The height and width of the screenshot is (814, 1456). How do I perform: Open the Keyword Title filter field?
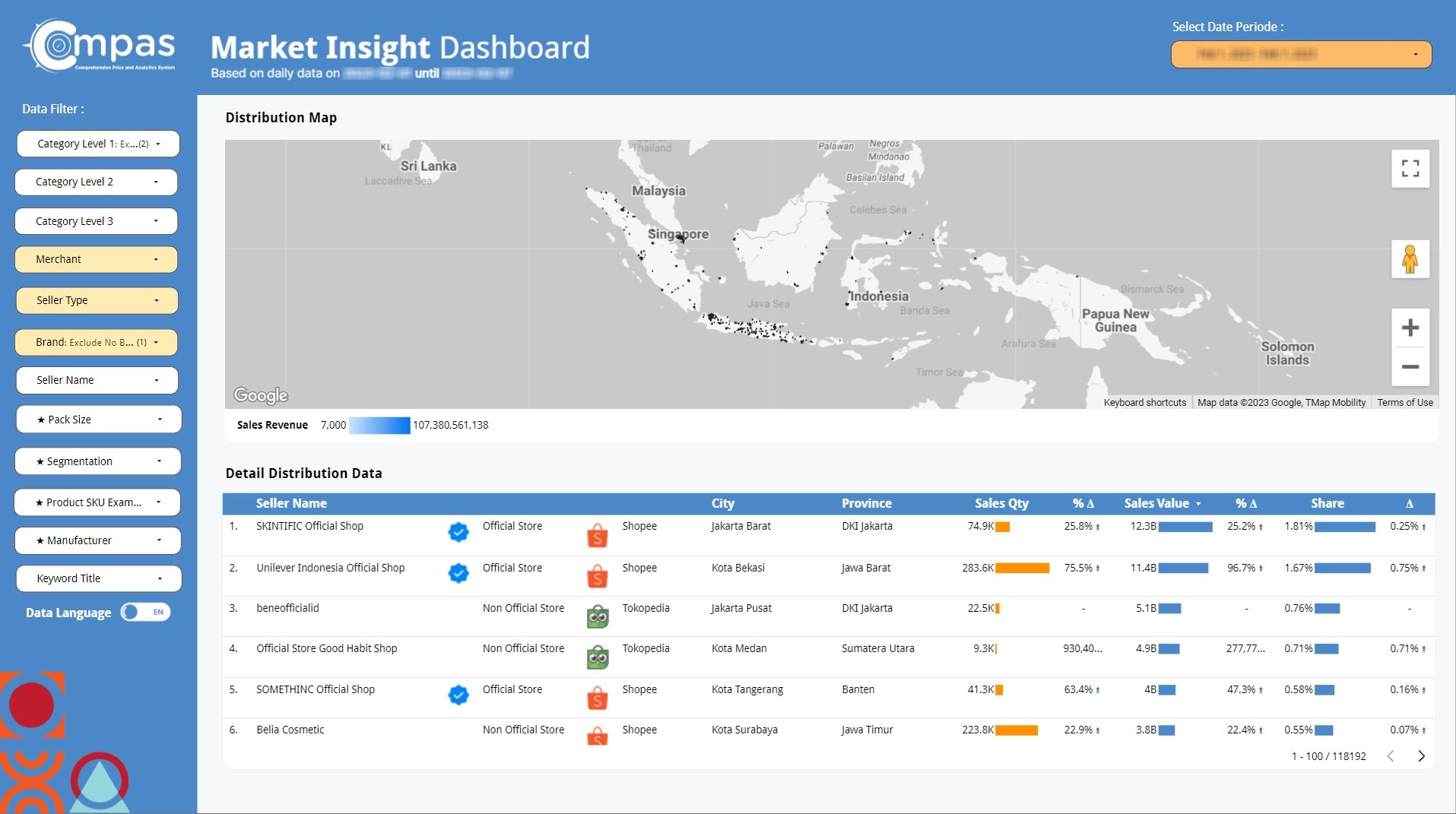point(98,578)
